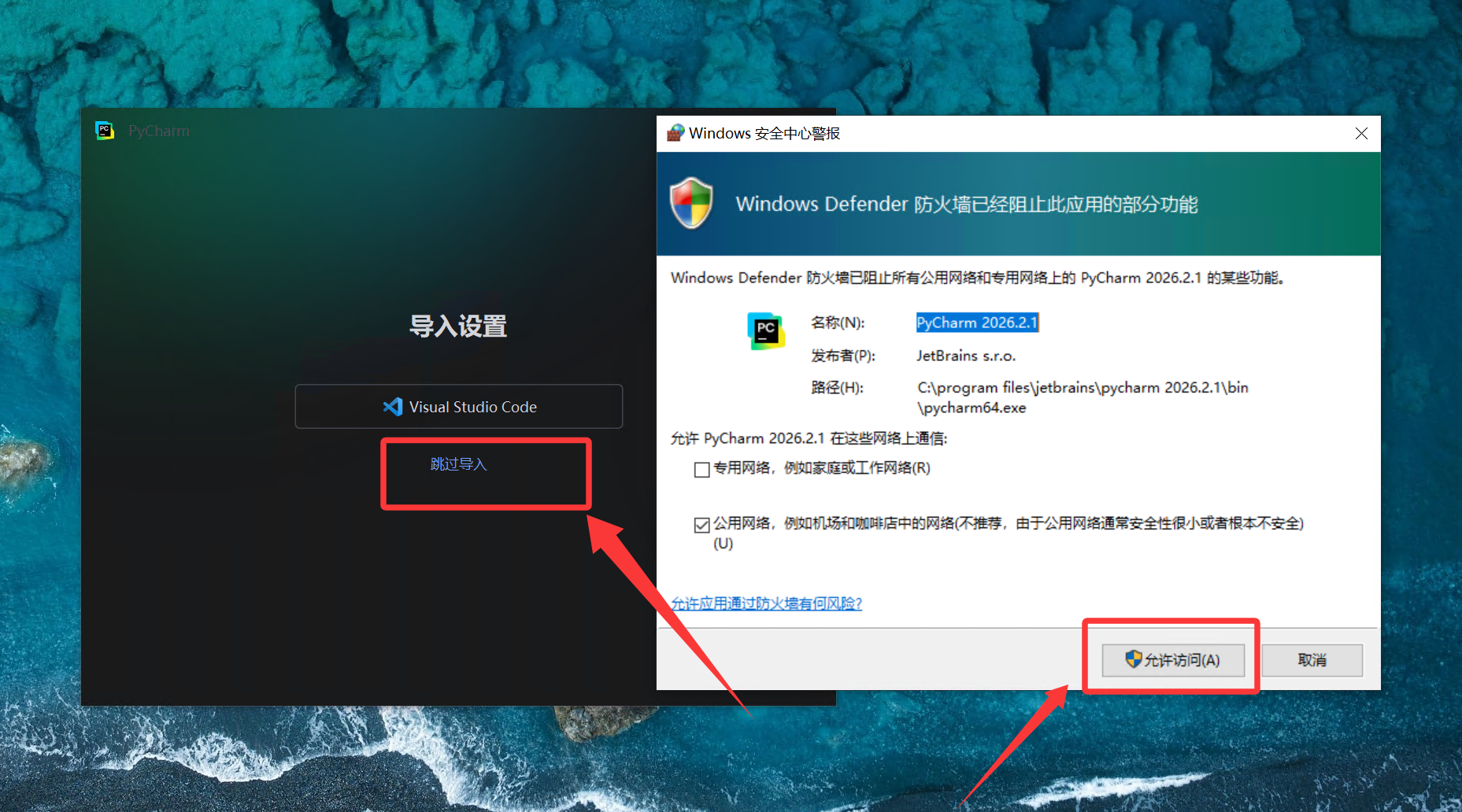Viewport: 1462px width, 812px height.
Task: Click the PyCharm app icon beside 名称
Action: pos(766,331)
